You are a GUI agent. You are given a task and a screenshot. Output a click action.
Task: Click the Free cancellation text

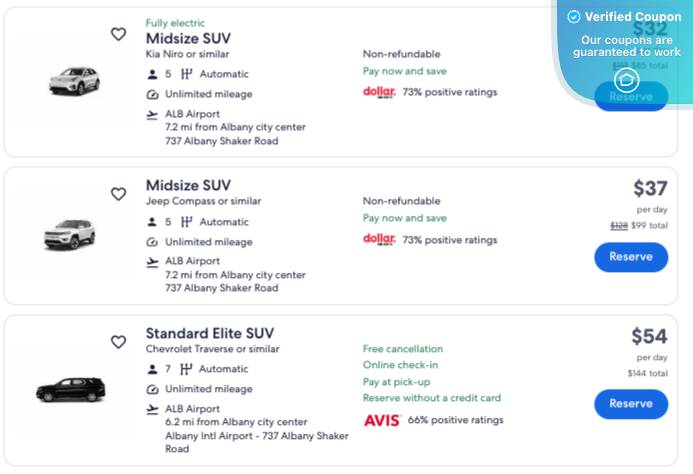402,350
